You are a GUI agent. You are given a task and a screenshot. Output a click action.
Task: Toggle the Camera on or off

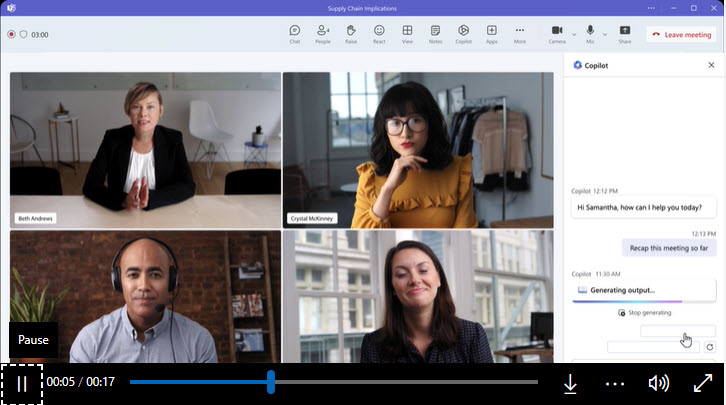pos(556,33)
